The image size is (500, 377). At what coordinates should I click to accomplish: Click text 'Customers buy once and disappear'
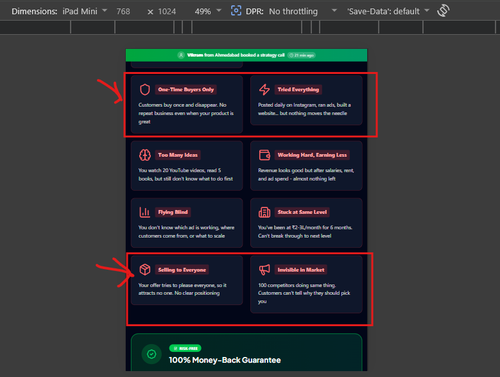click(x=178, y=105)
